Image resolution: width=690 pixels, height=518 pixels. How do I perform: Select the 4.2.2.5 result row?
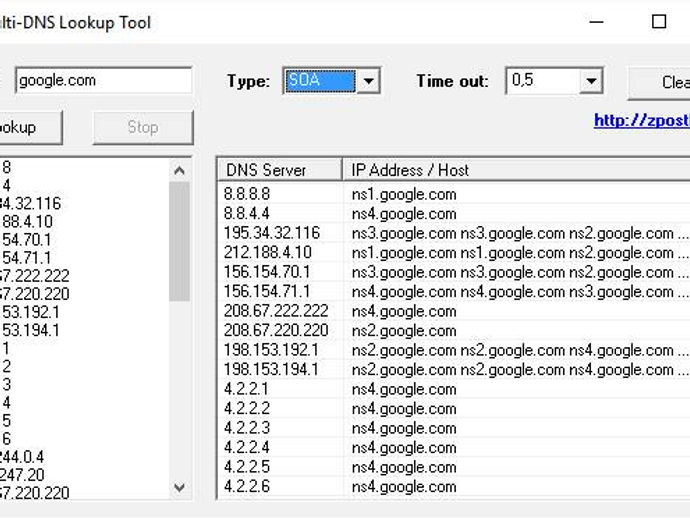click(x=454, y=467)
